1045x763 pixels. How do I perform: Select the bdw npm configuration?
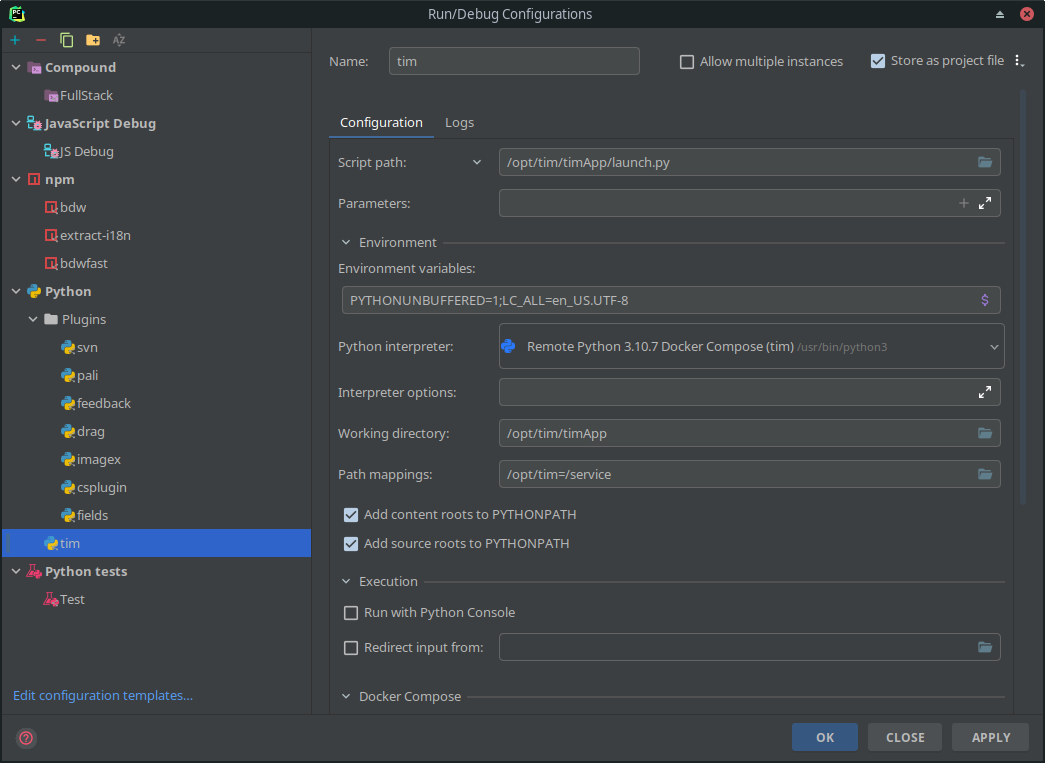157,207
